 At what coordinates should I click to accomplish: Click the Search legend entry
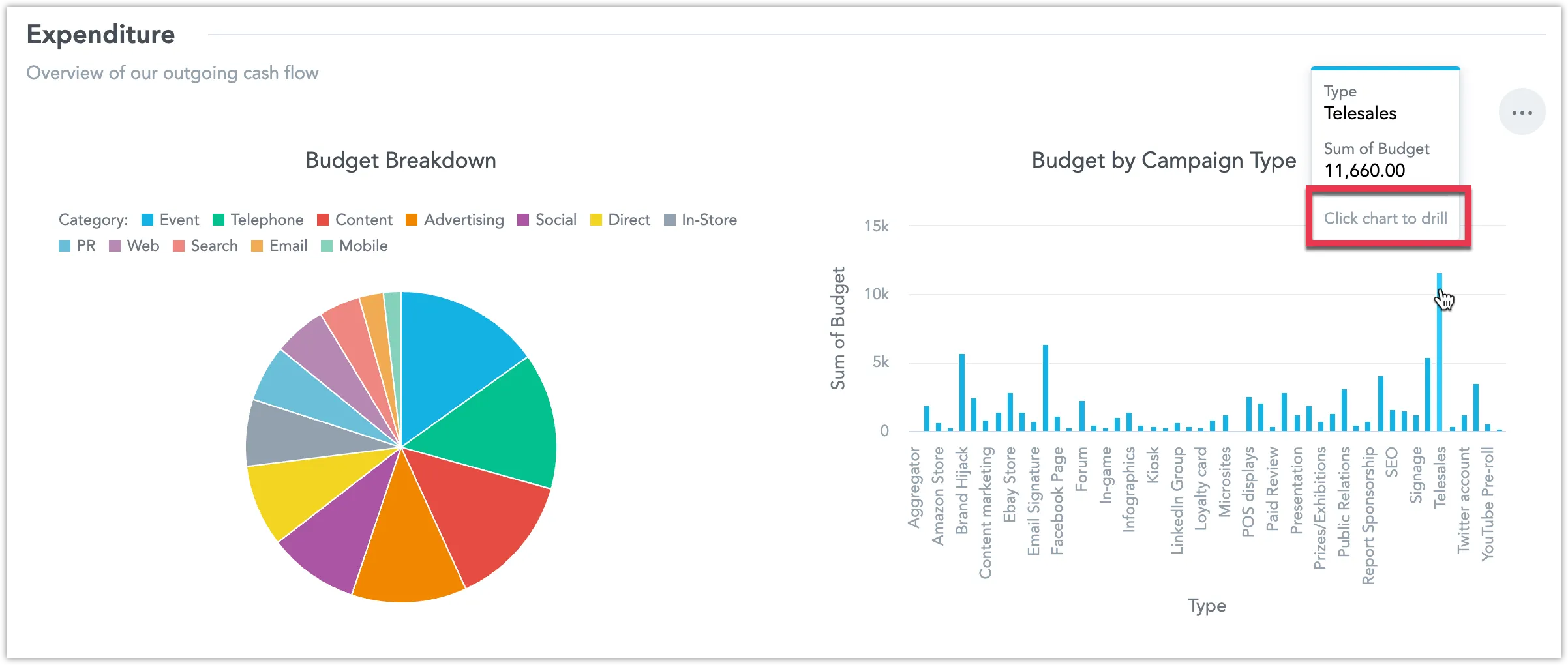213,246
